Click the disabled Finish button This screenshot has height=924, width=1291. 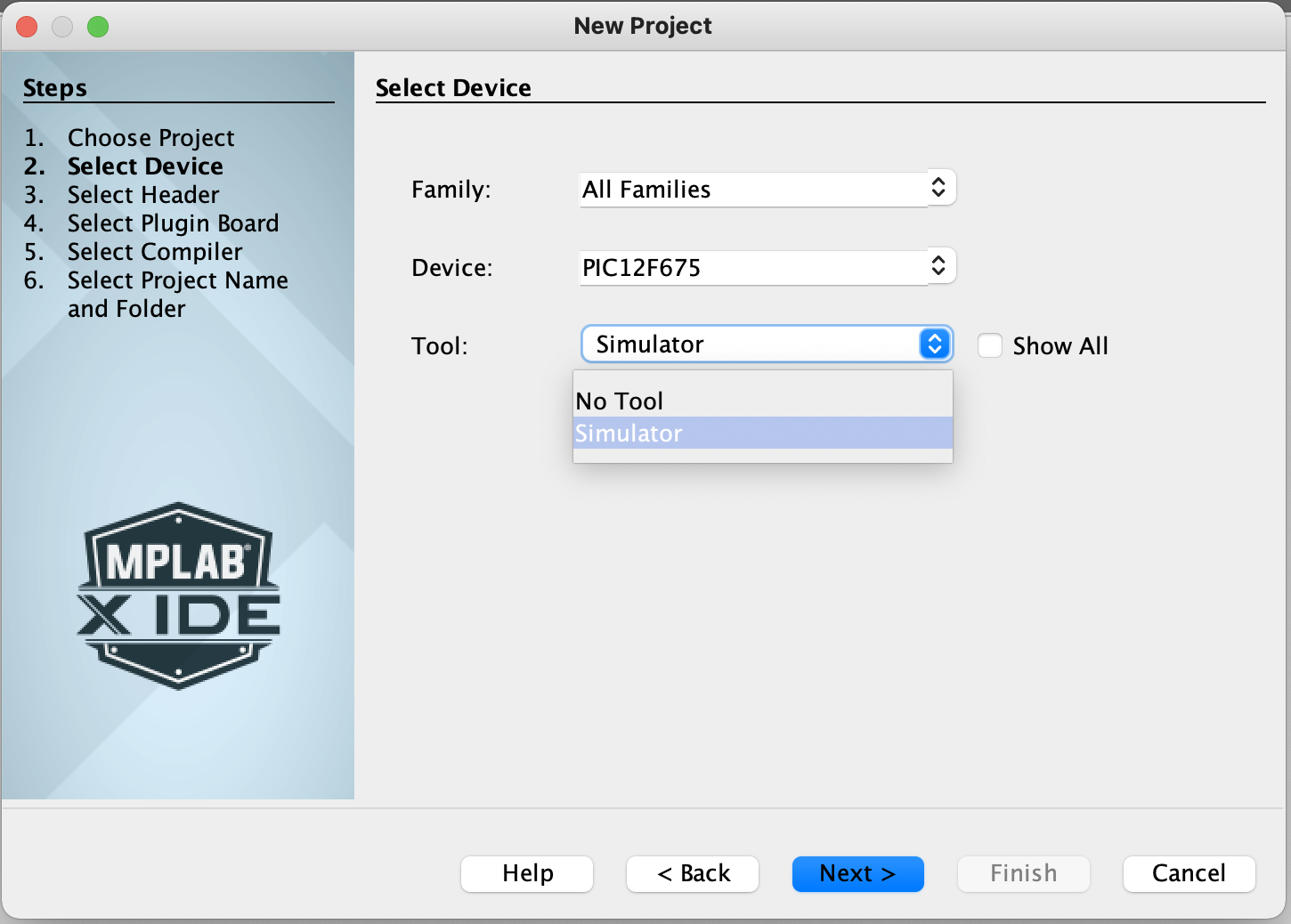(x=1023, y=873)
